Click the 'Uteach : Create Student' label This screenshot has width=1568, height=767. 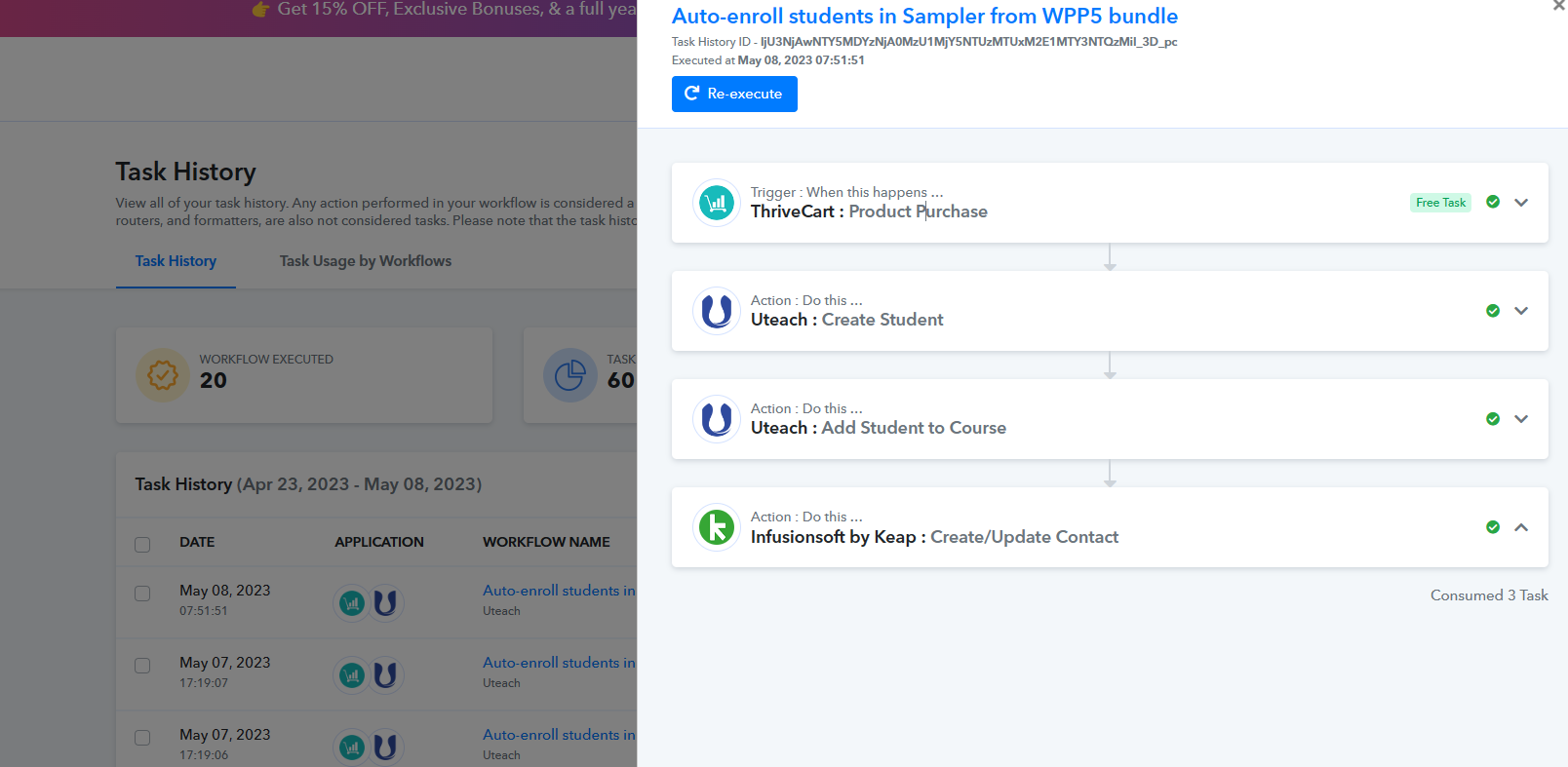coord(847,320)
